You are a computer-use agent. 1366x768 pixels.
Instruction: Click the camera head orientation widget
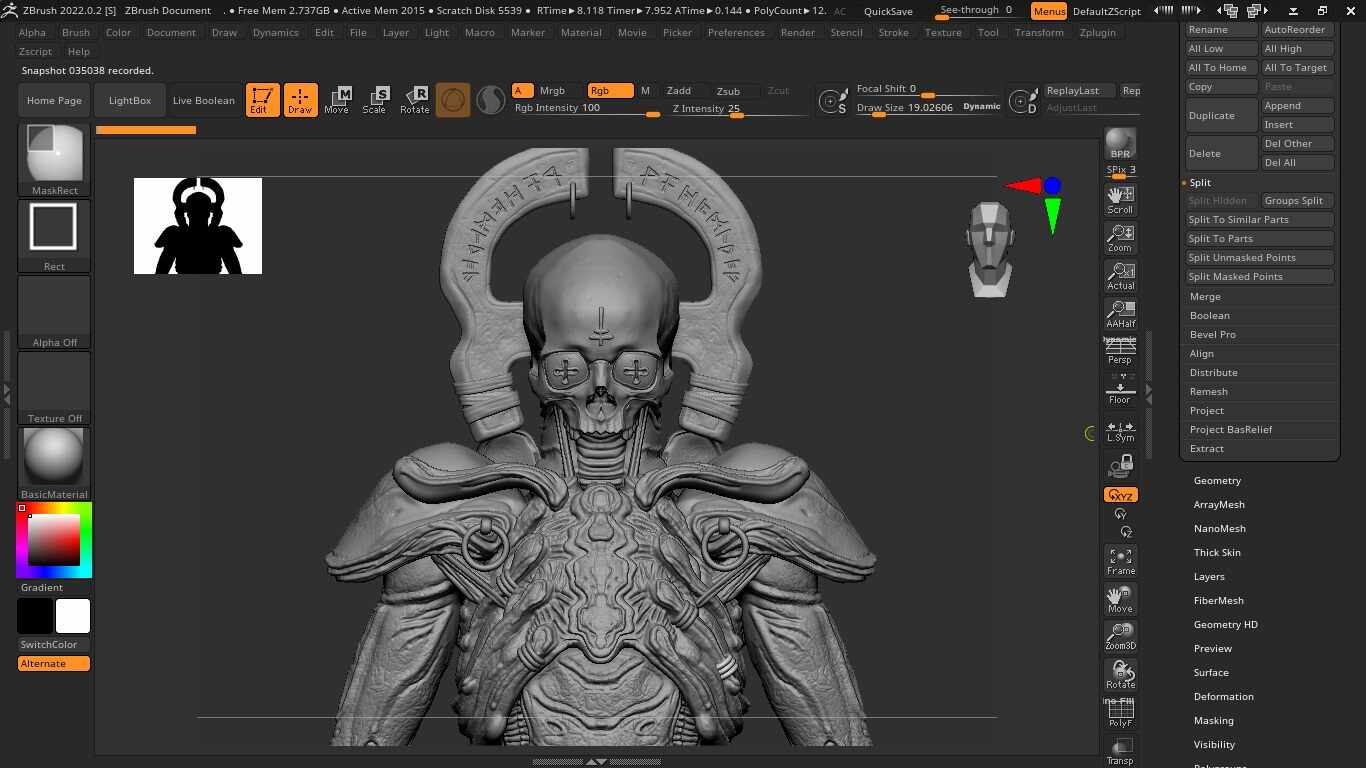[990, 249]
